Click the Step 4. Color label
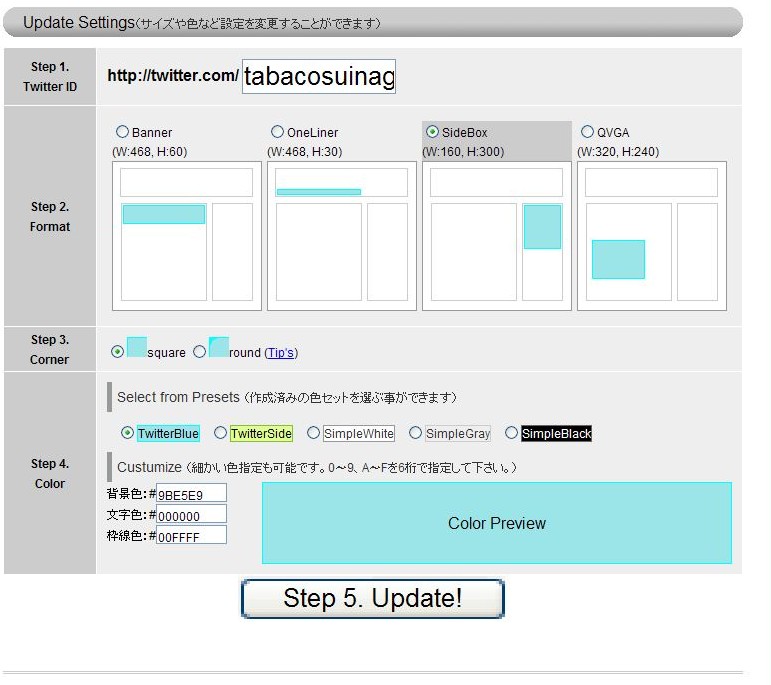Image resolution: width=771 pixels, height=685 pixels. pos(50,474)
